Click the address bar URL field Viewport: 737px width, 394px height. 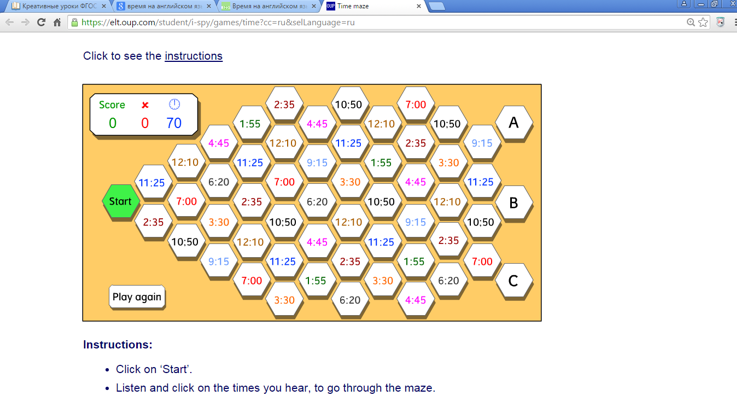376,22
